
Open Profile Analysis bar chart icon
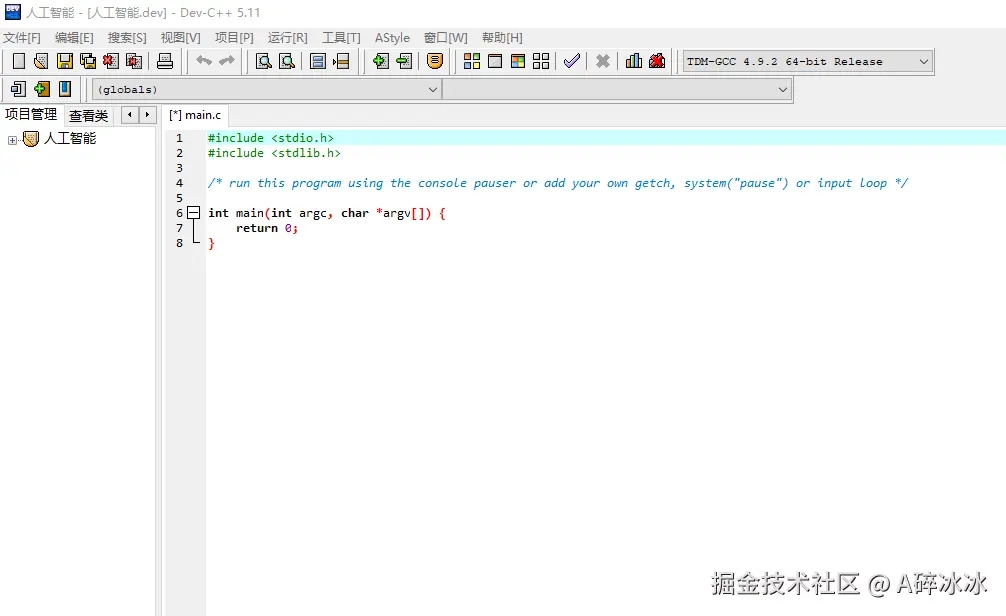634,61
